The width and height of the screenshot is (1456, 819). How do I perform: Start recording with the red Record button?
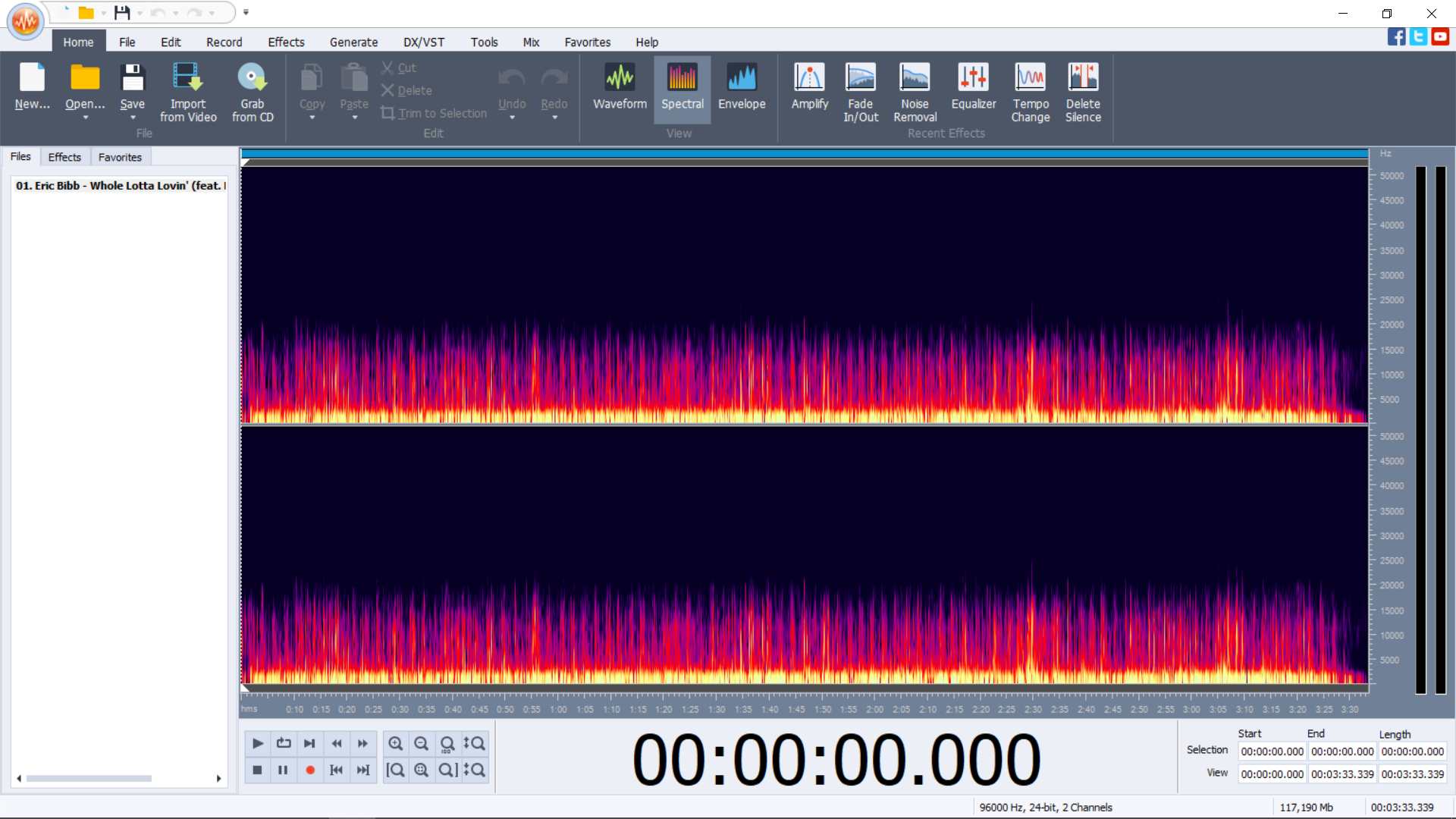(309, 770)
